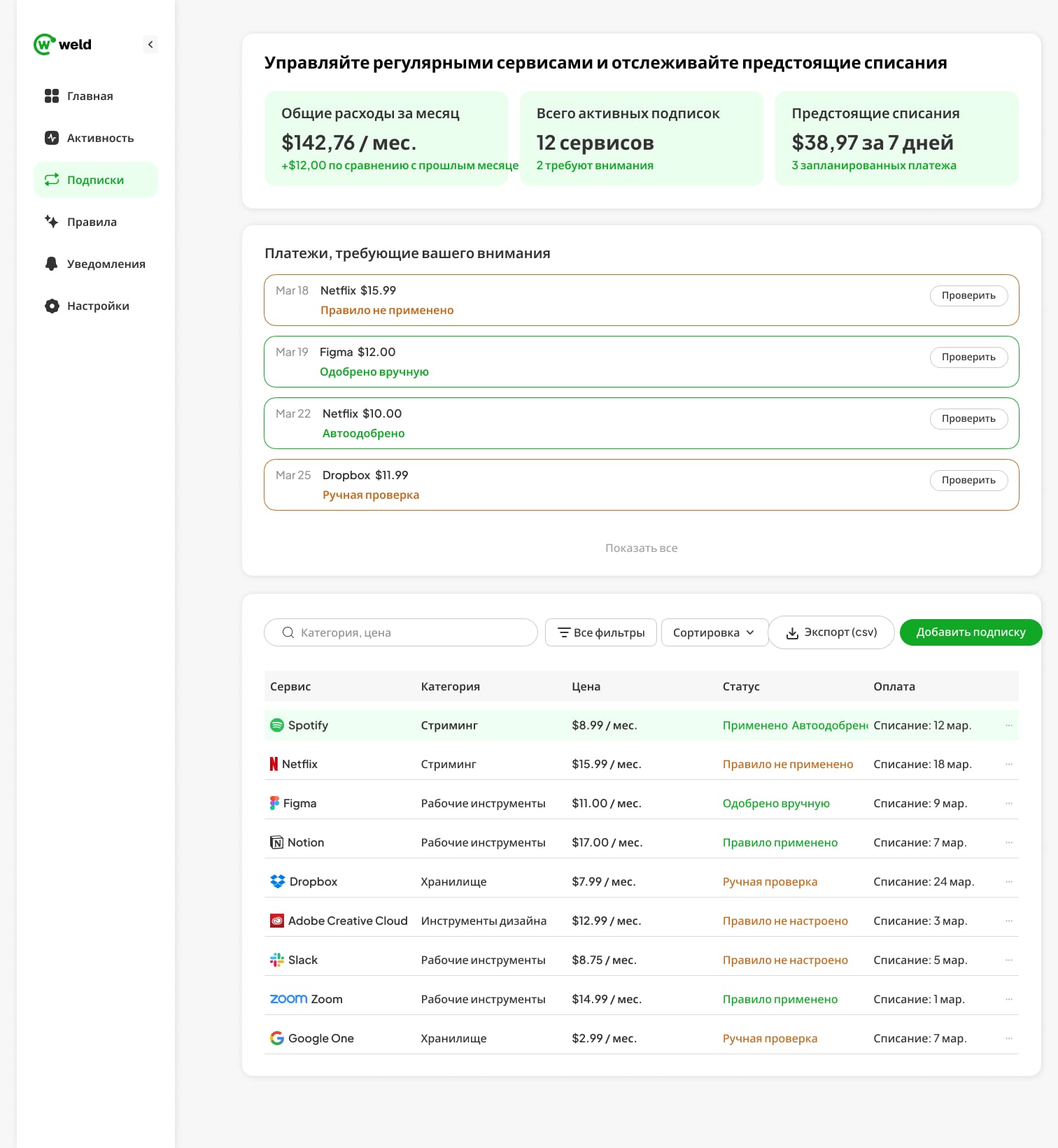This screenshot has width=1058, height=1148.
Task: Open more options for Adobe Creative Cloud row
Action: [1008, 921]
